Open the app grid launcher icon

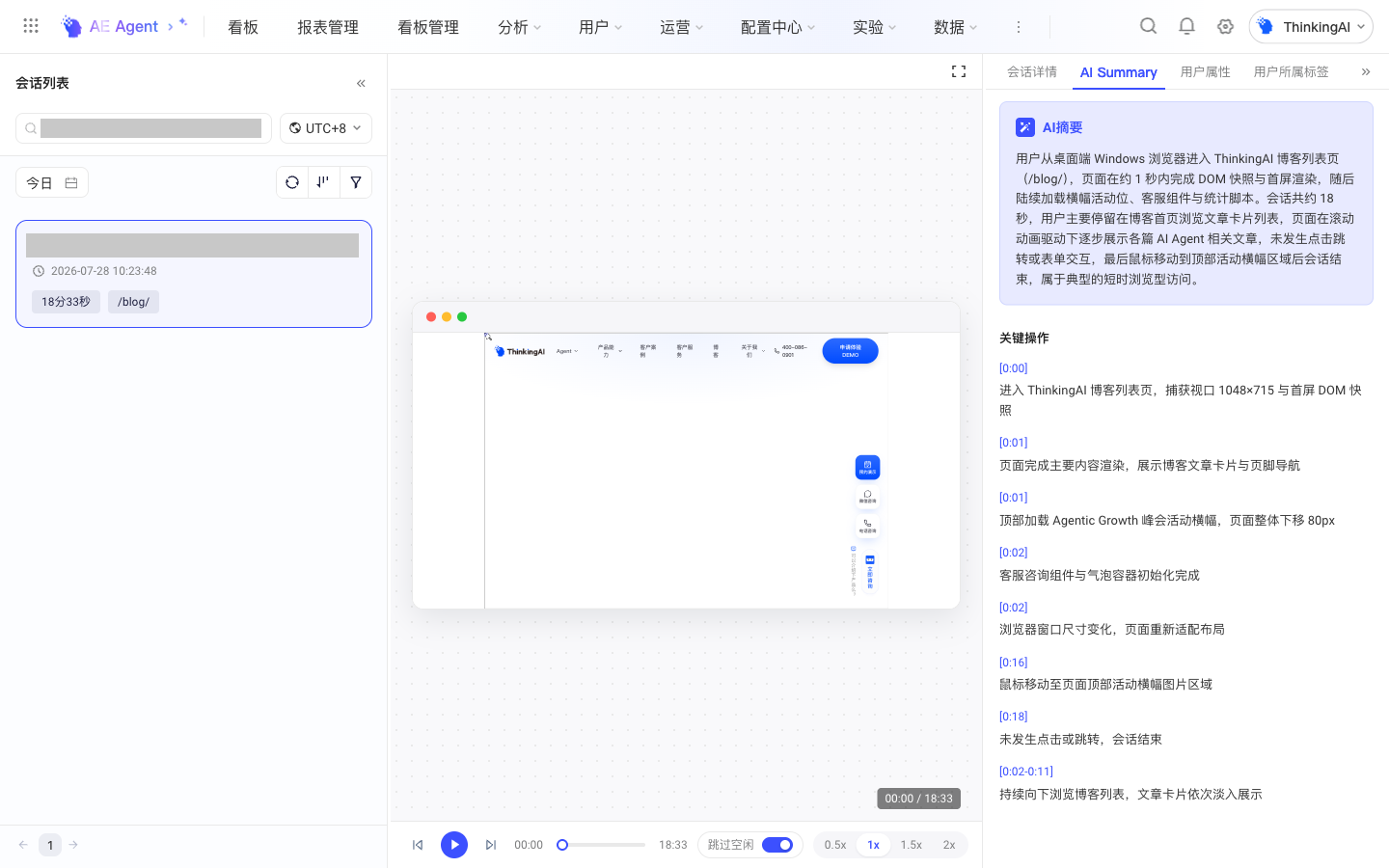click(x=31, y=26)
